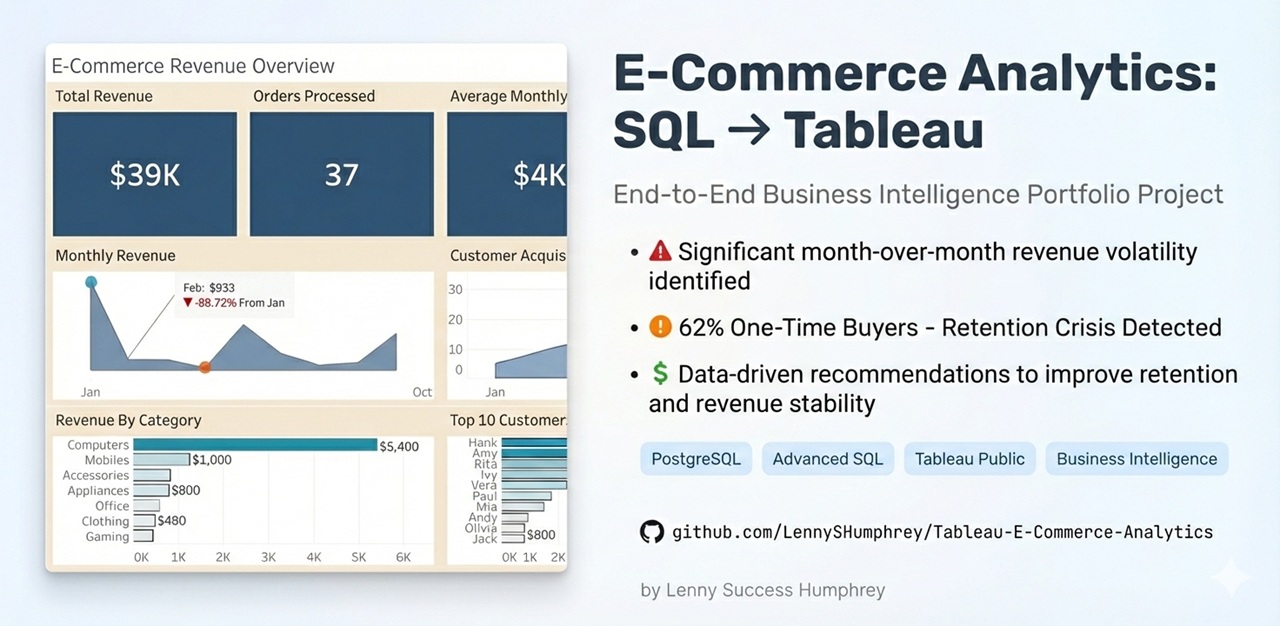This screenshot has width=1280, height=626.
Task: Click the Hank bar in Top 10 Customers
Action: point(534,443)
